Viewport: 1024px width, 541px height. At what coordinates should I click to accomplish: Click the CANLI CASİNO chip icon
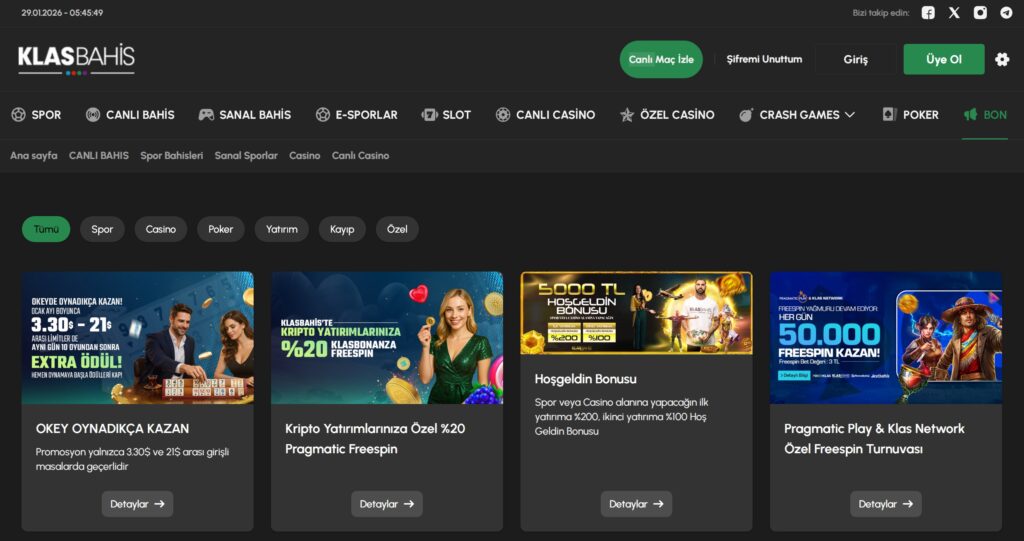(x=503, y=115)
